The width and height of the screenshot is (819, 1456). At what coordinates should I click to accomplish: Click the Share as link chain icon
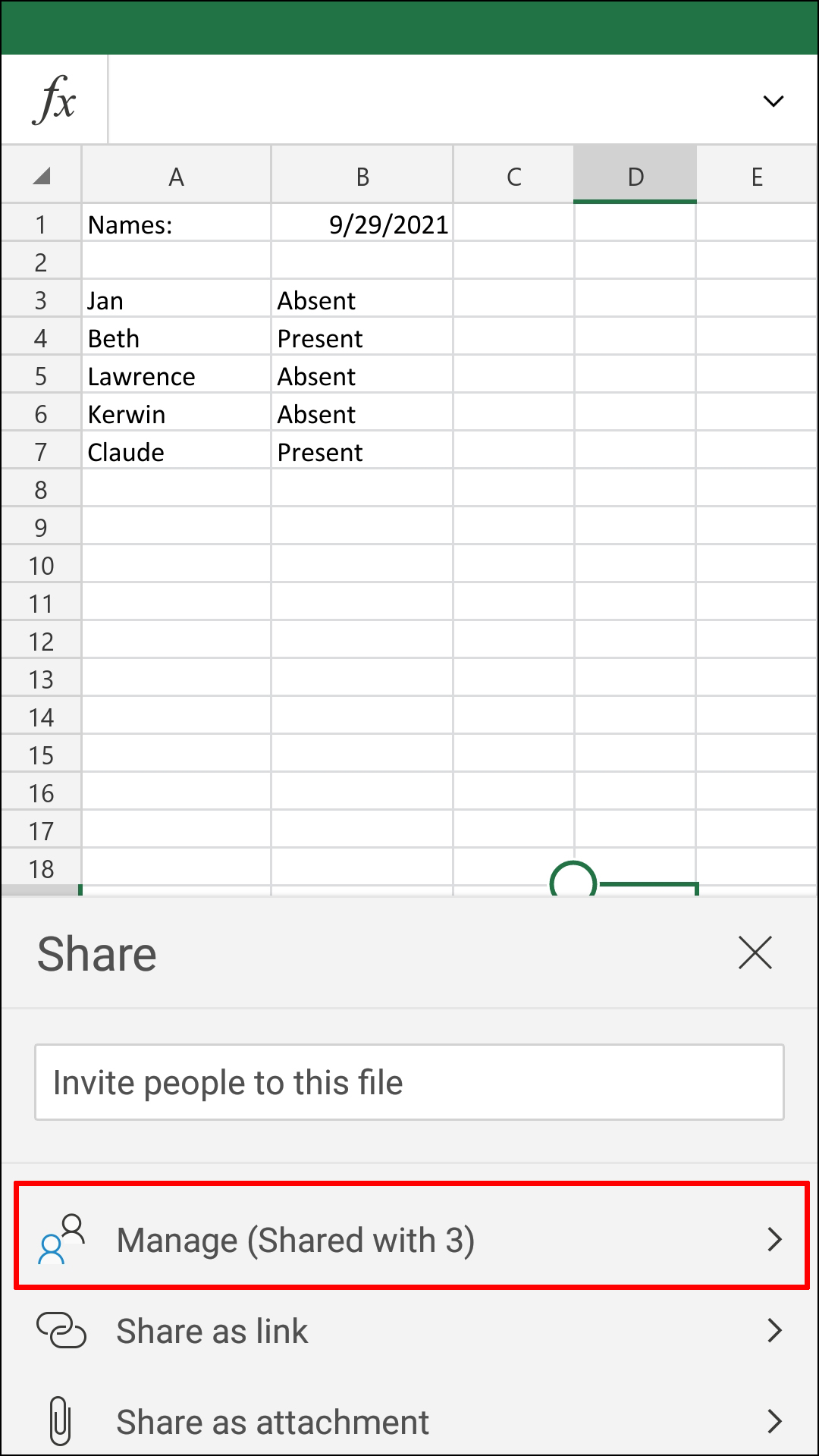click(x=61, y=1331)
